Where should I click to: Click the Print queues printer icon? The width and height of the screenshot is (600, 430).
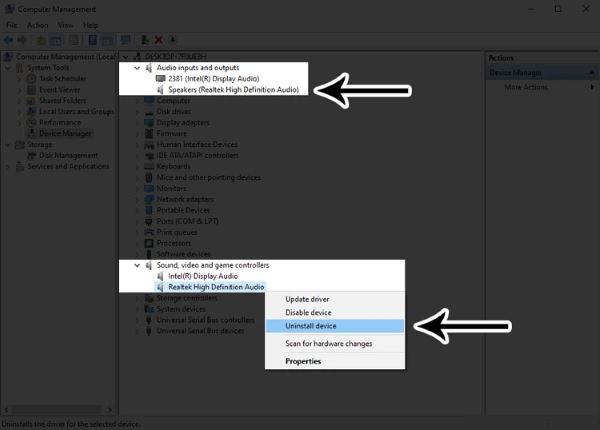(149, 232)
